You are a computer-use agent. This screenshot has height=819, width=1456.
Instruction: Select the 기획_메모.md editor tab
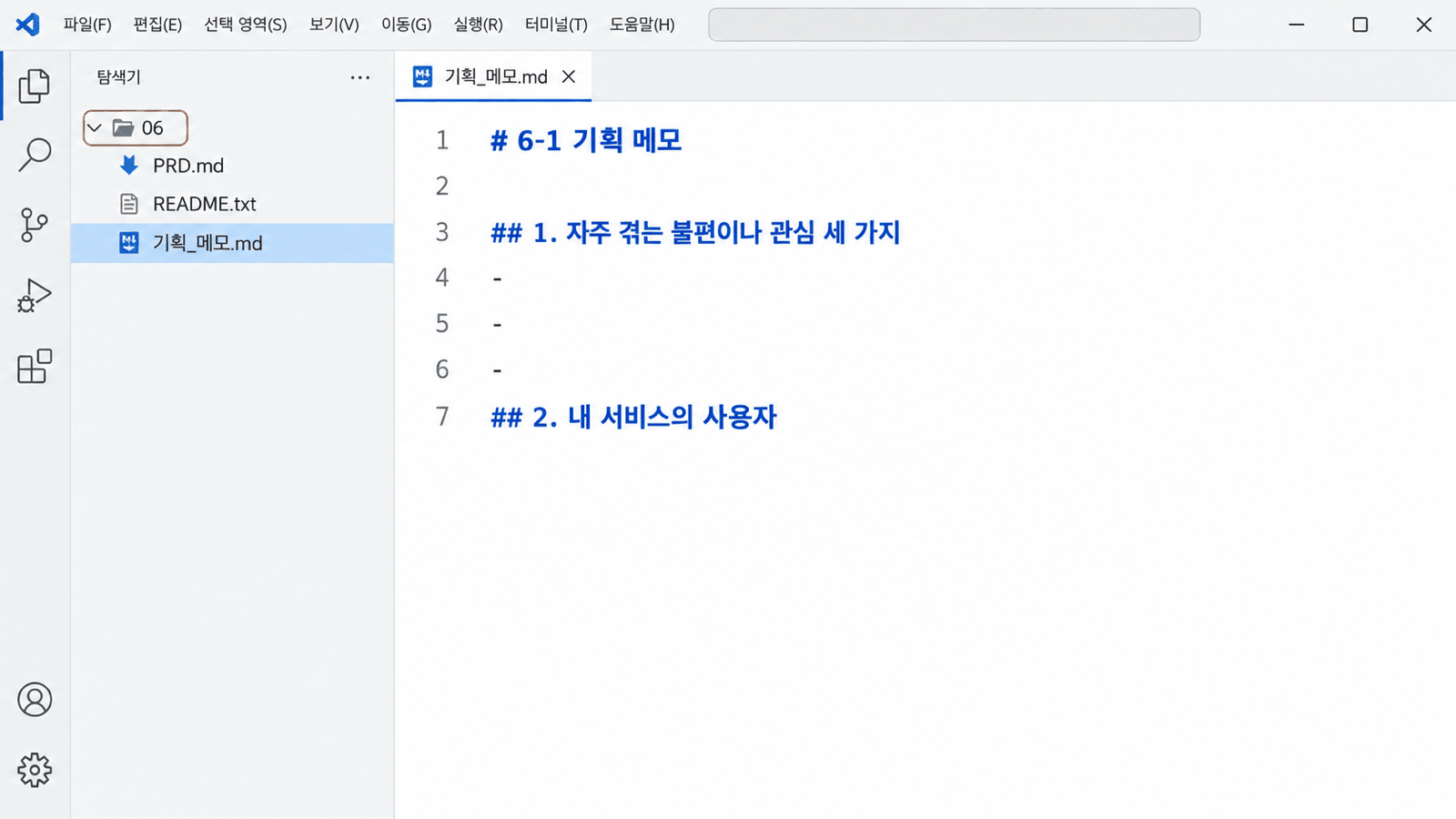(x=493, y=76)
